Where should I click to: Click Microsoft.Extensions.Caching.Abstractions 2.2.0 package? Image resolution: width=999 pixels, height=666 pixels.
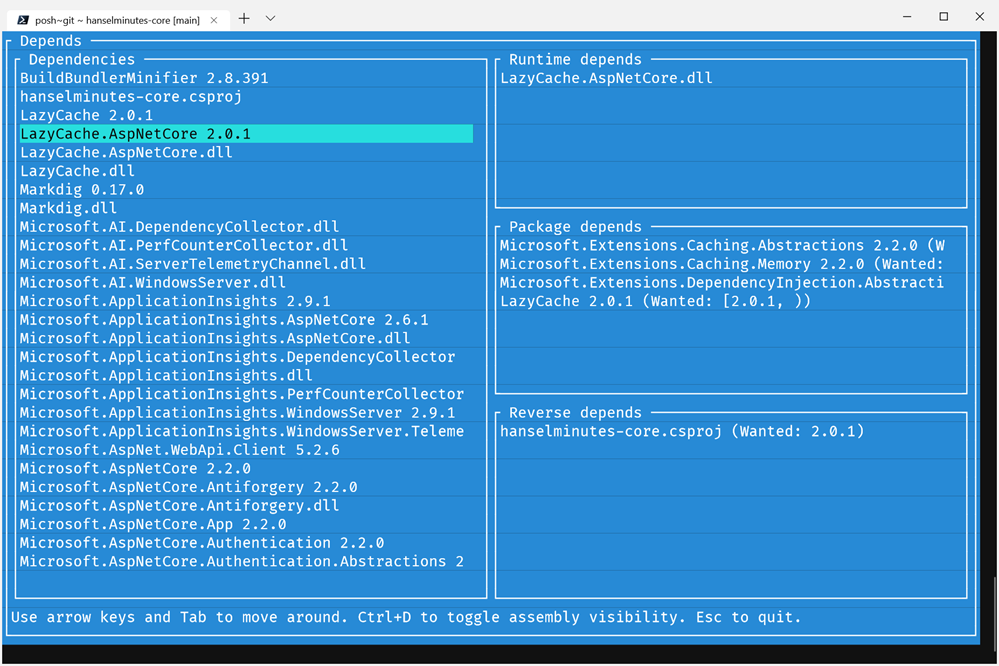722,245
